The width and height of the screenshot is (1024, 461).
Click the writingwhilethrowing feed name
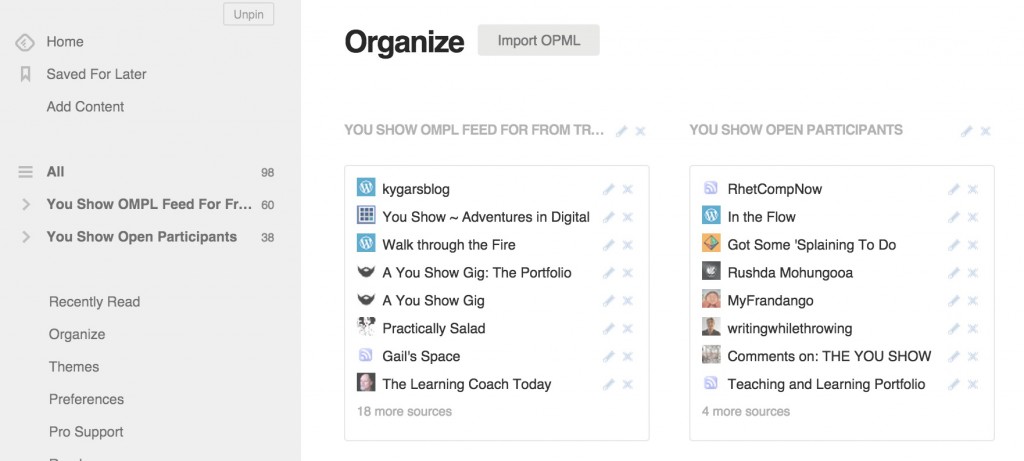(x=790, y=328)
